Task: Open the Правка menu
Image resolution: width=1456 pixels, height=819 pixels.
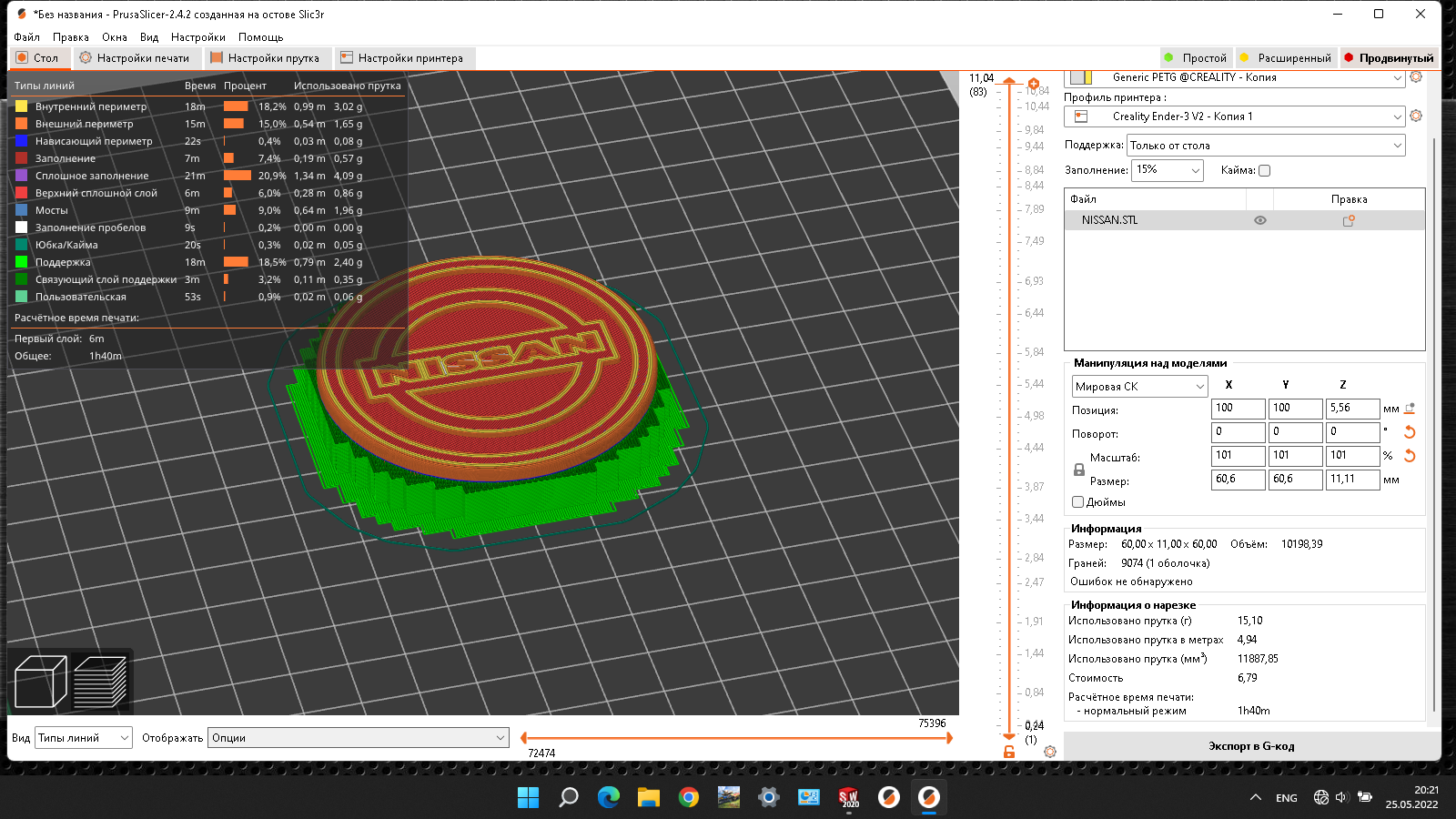Action: (x=70, y=37)
